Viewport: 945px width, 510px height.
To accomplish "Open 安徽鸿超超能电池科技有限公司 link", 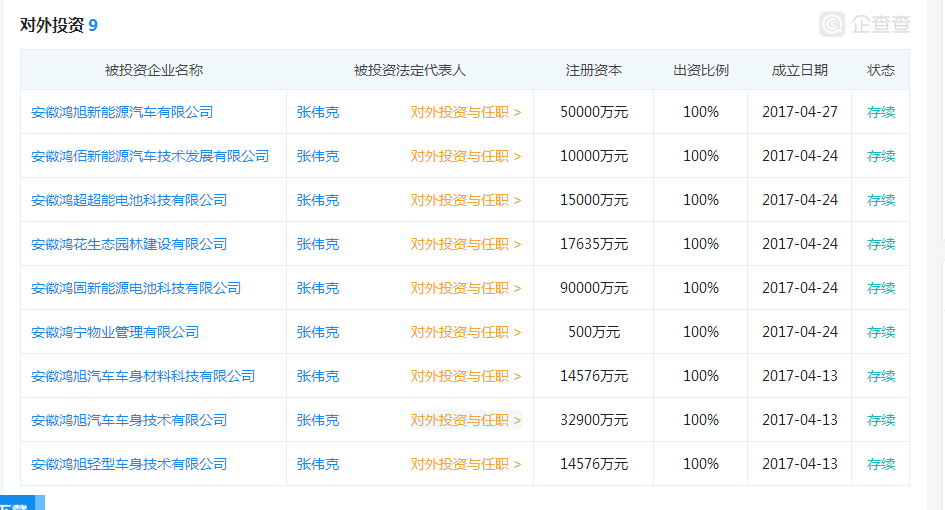I will (129, 200).
